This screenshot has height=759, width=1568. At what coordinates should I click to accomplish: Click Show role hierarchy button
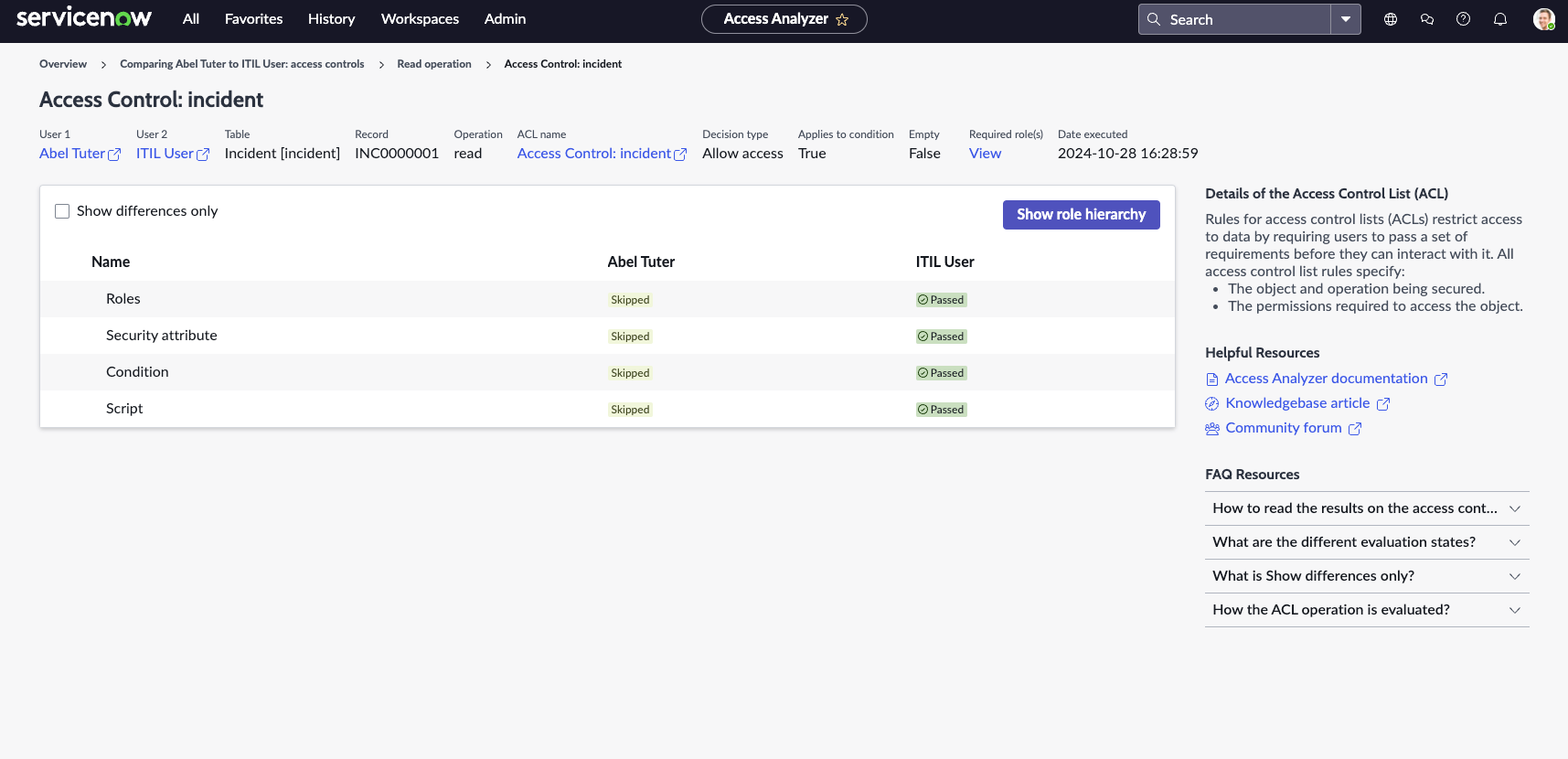(1082, 215)
